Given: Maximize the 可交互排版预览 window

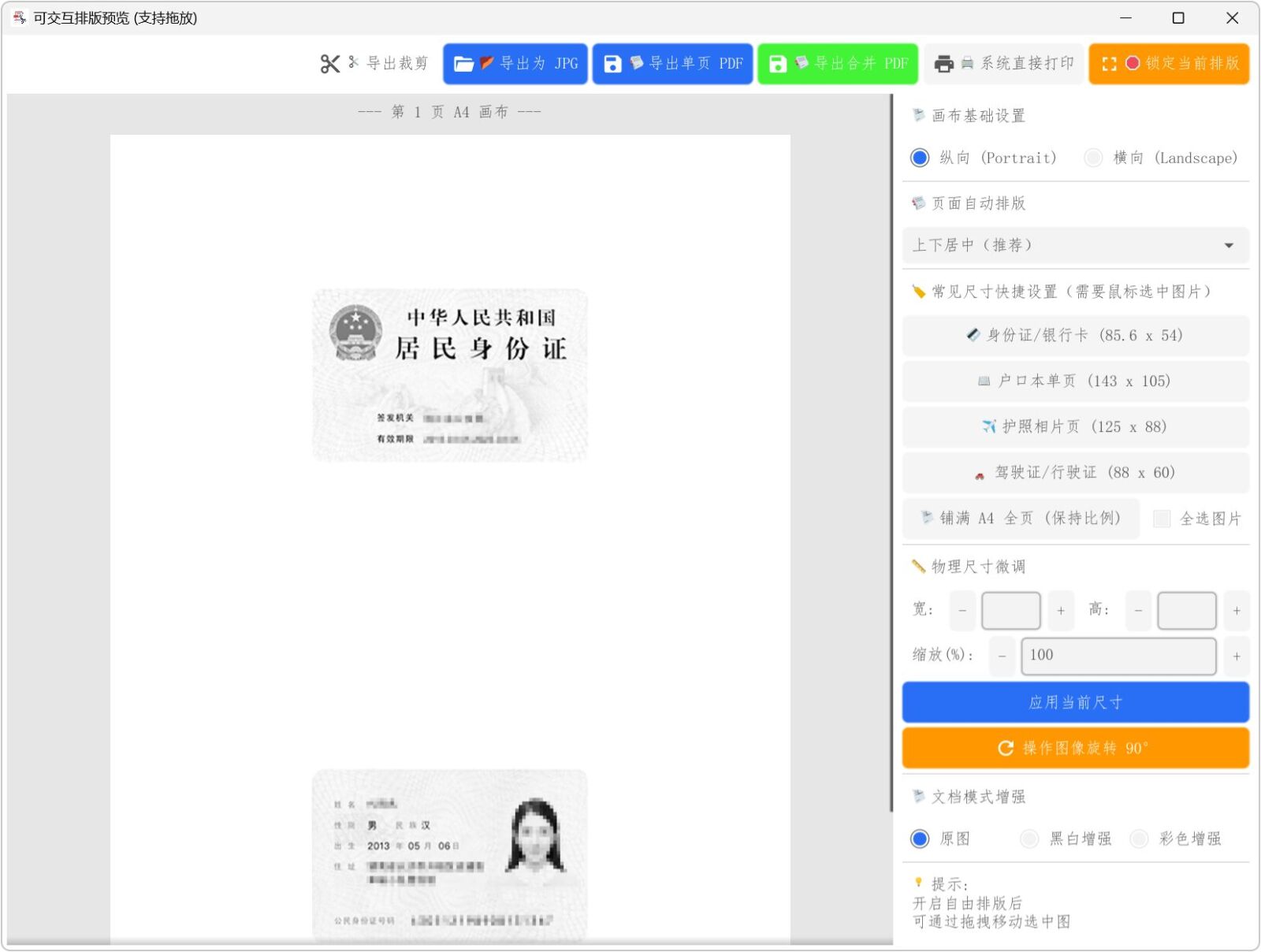Looking at the screenshot, I should [1178, 17].
